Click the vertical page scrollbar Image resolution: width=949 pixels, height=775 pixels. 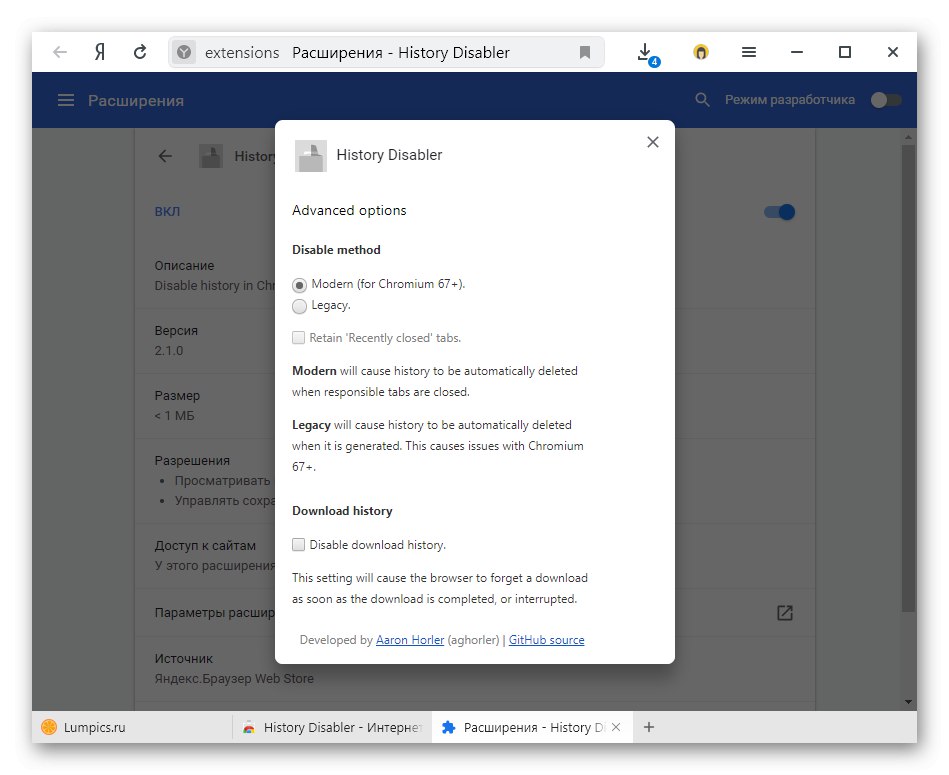tap(908, 378)
